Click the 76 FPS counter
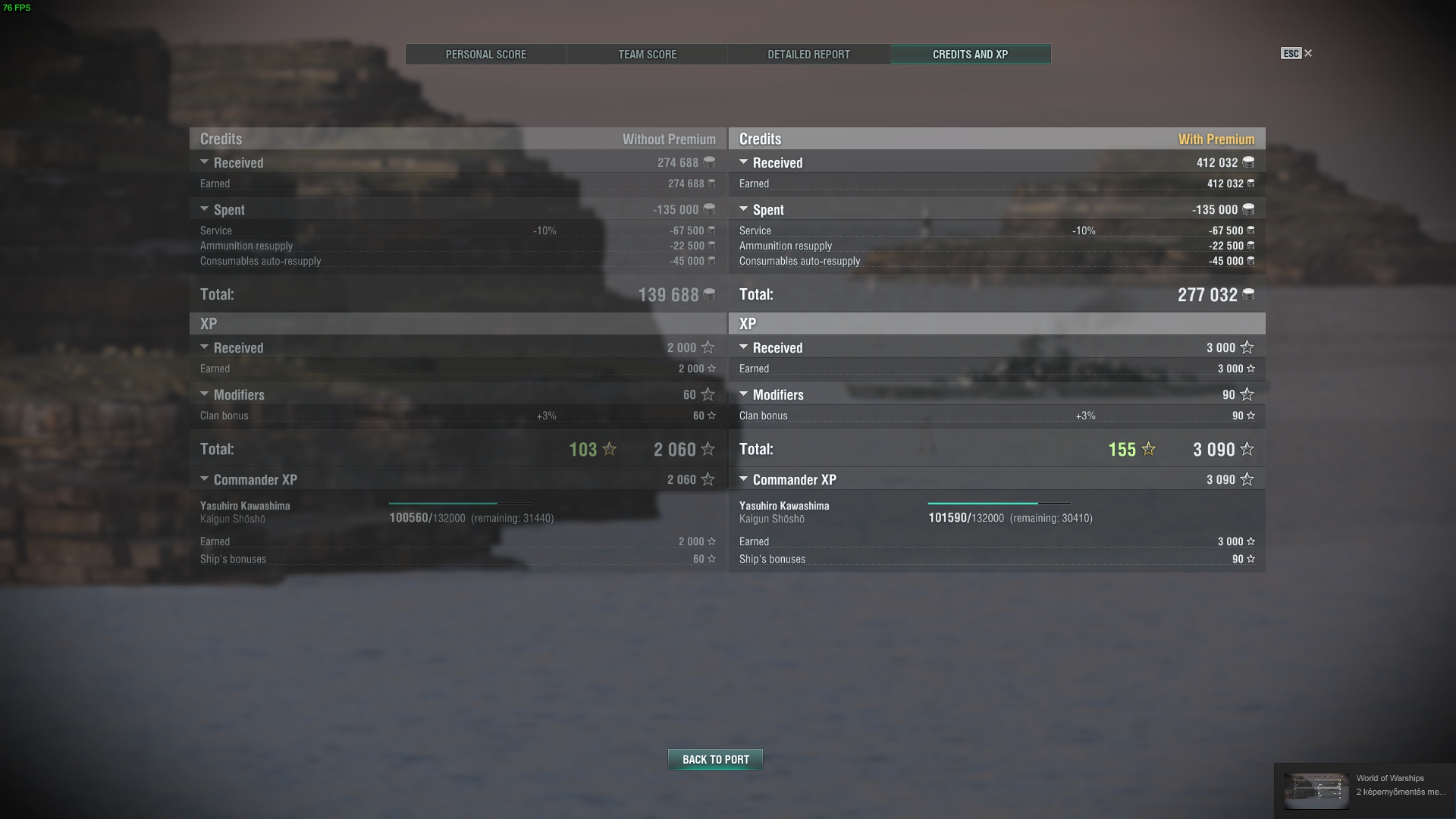The image size is (1456, 819). pyautogui.click(x=17, y=8)
